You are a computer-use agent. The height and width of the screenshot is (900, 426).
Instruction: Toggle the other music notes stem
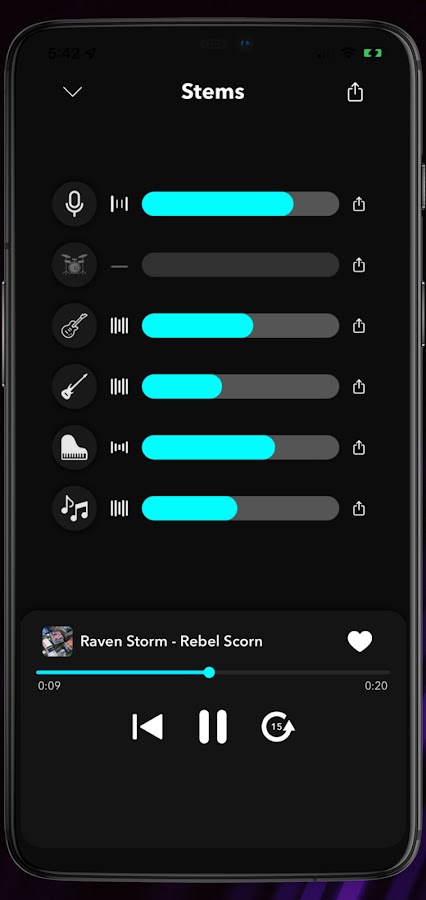74,508
